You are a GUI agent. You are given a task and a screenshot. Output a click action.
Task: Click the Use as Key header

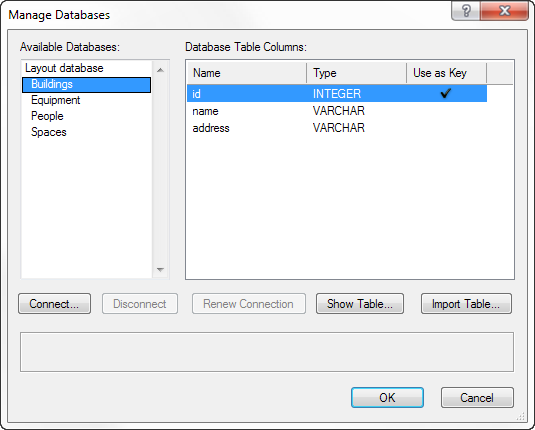point(447,73)
